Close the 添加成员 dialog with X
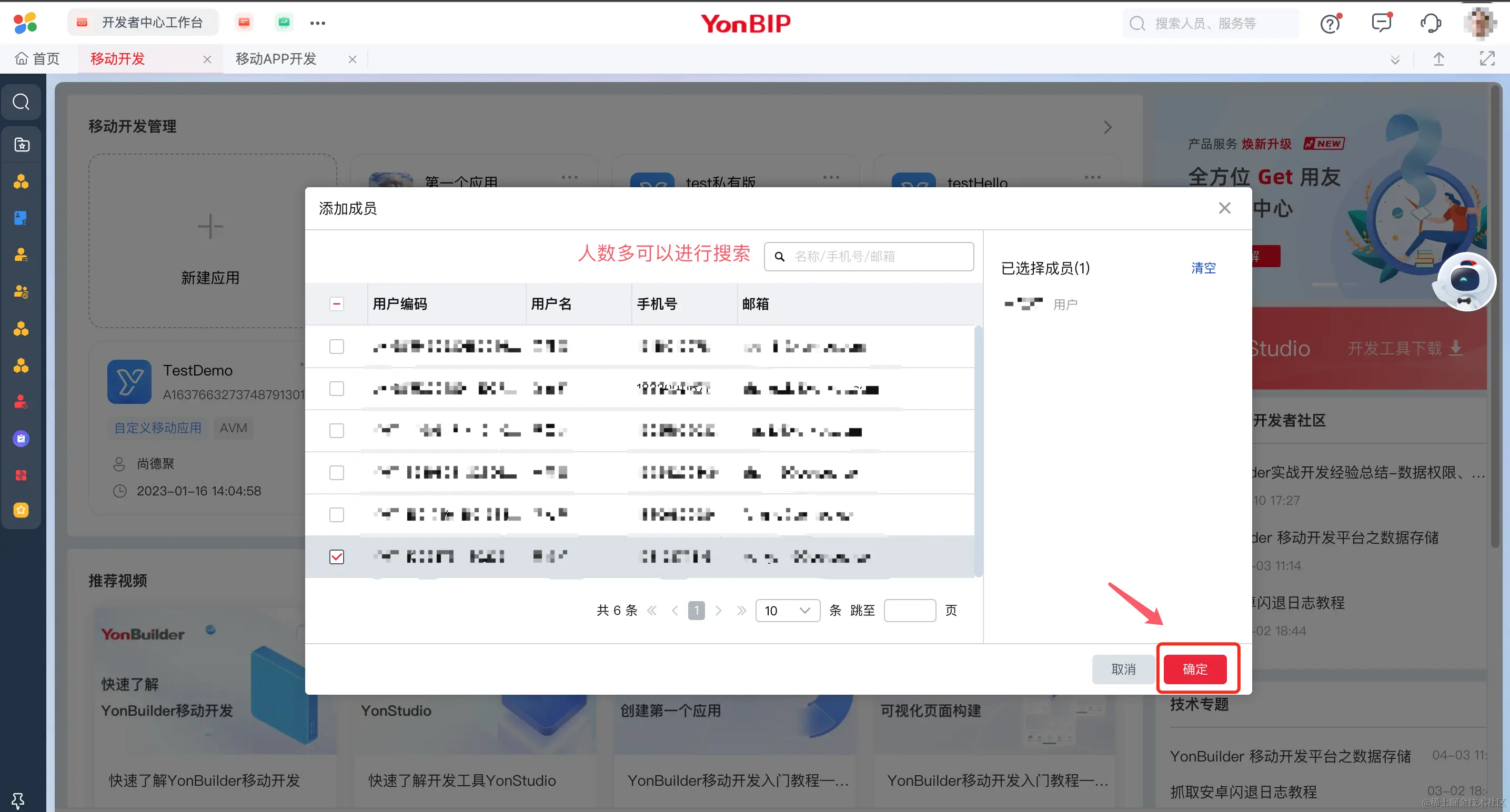1510x812 pixels. 1224,208
